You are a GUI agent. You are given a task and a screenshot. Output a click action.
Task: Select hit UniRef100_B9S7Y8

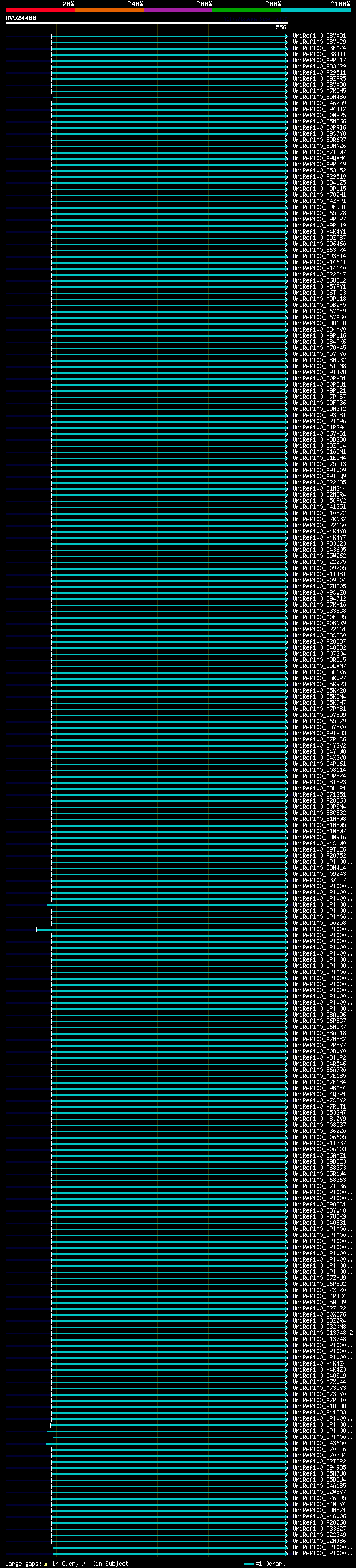point(319,134)
